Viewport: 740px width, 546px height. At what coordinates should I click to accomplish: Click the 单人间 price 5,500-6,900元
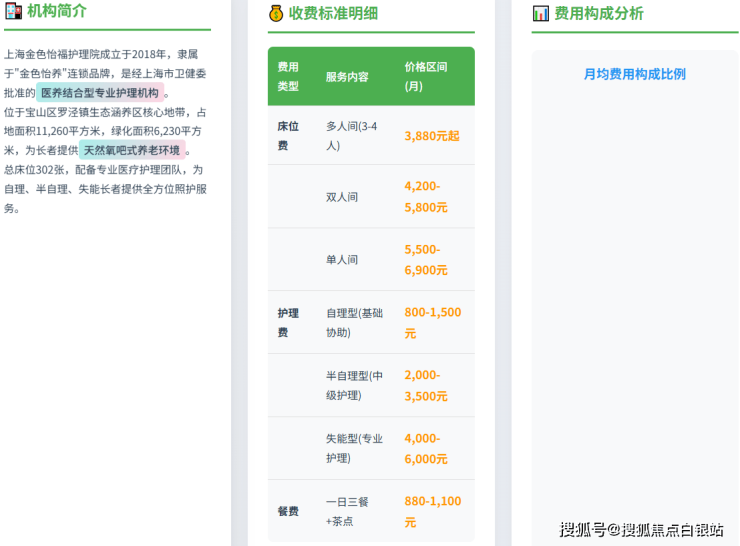[426, 260]
